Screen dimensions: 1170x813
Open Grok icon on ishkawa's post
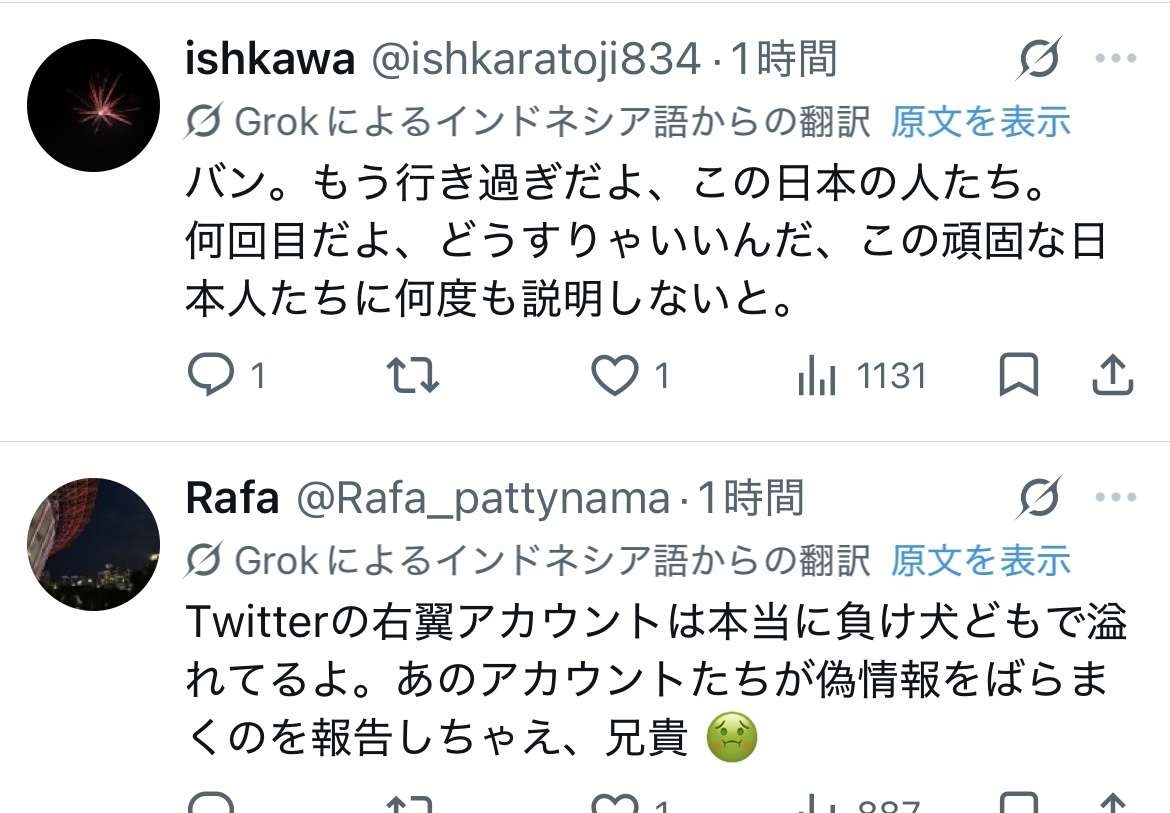1039,58
